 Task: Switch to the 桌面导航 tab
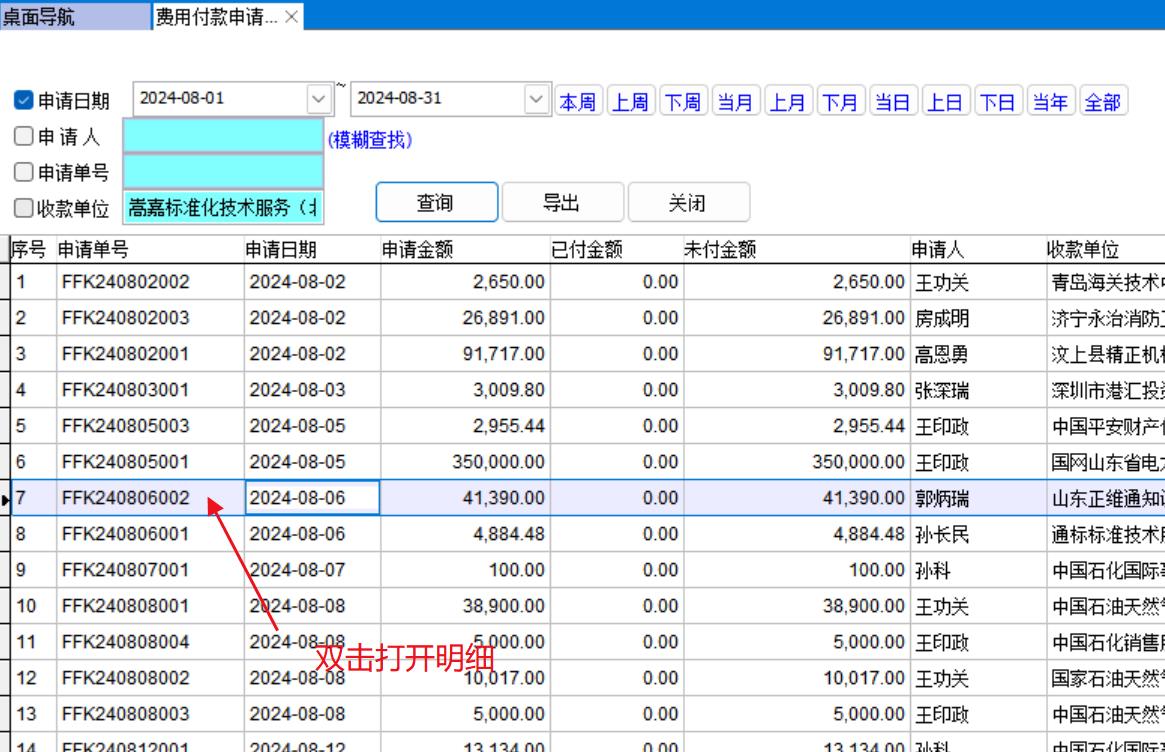40,17
